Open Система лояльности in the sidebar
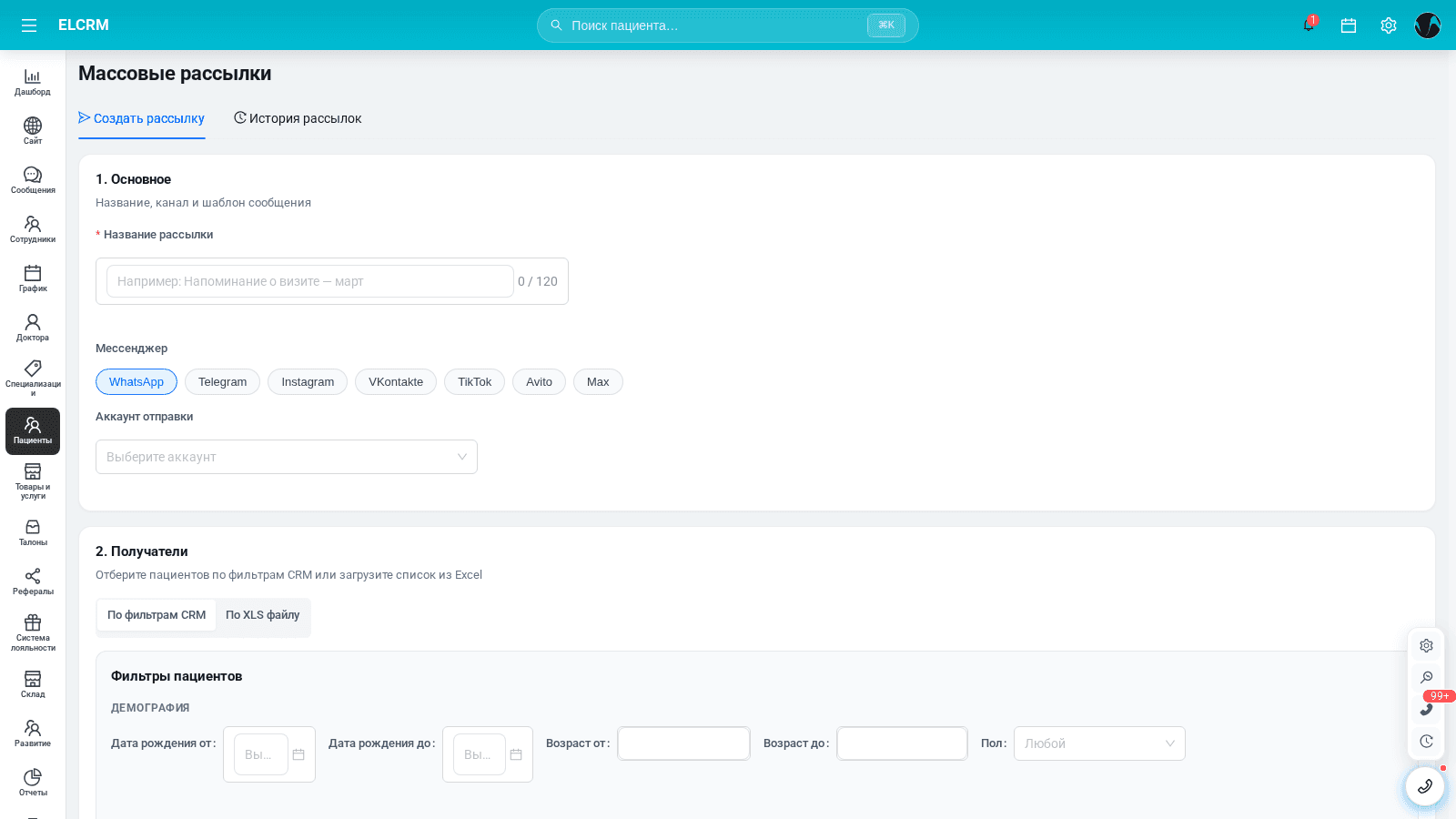1456x819 pixels. click(33, 633)
